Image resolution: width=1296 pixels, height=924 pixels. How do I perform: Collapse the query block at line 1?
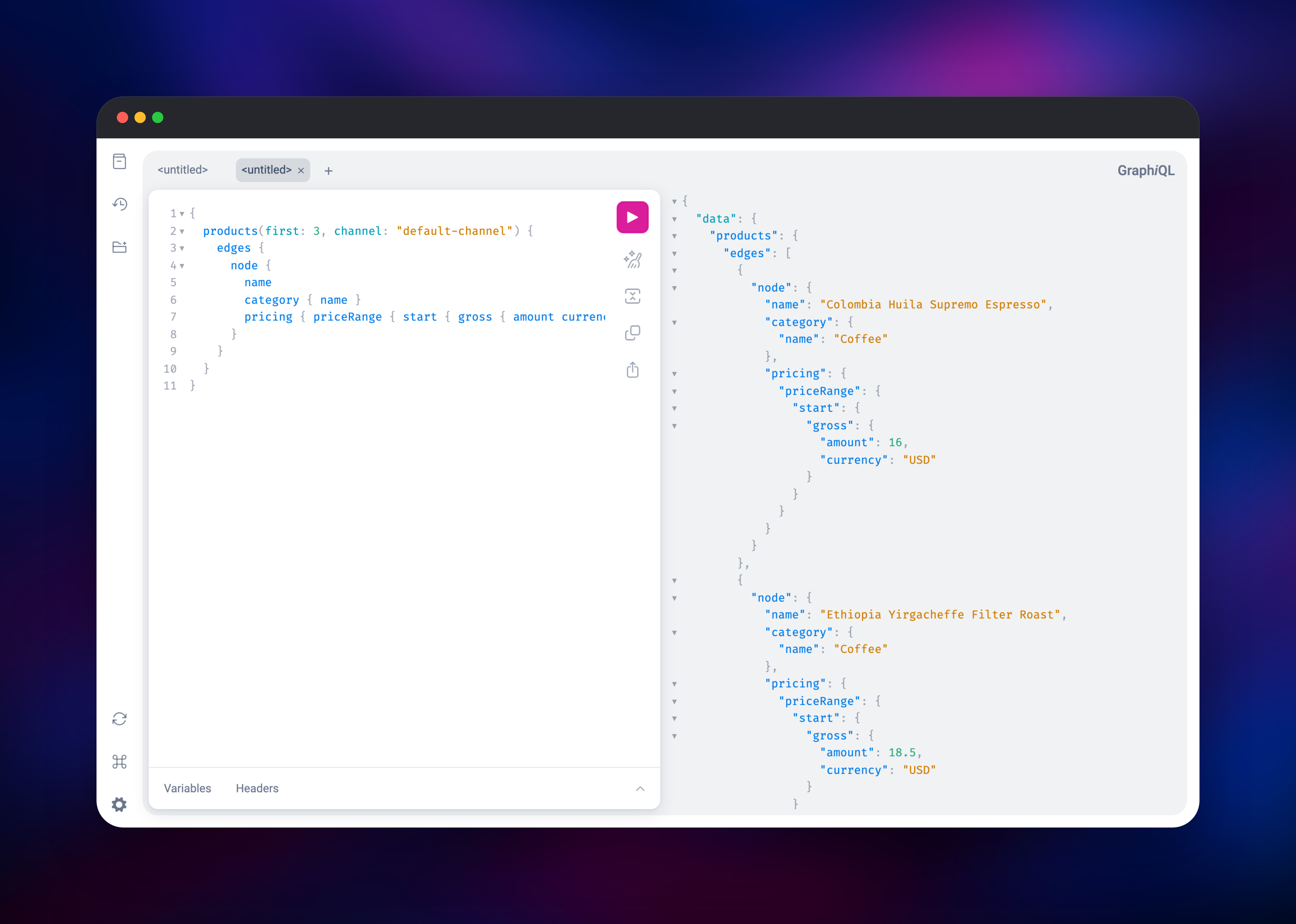(x=182, y=214)
